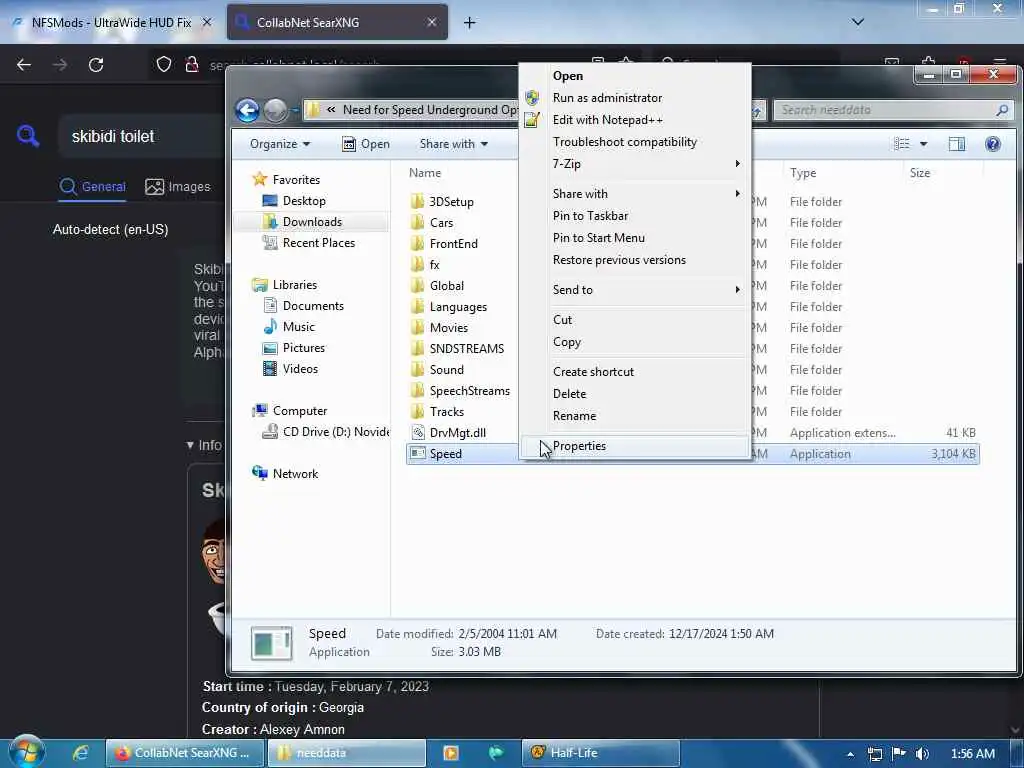Click the Explorer help icon
Viewport: 1024px width, 768px height.
click(993, 144)
